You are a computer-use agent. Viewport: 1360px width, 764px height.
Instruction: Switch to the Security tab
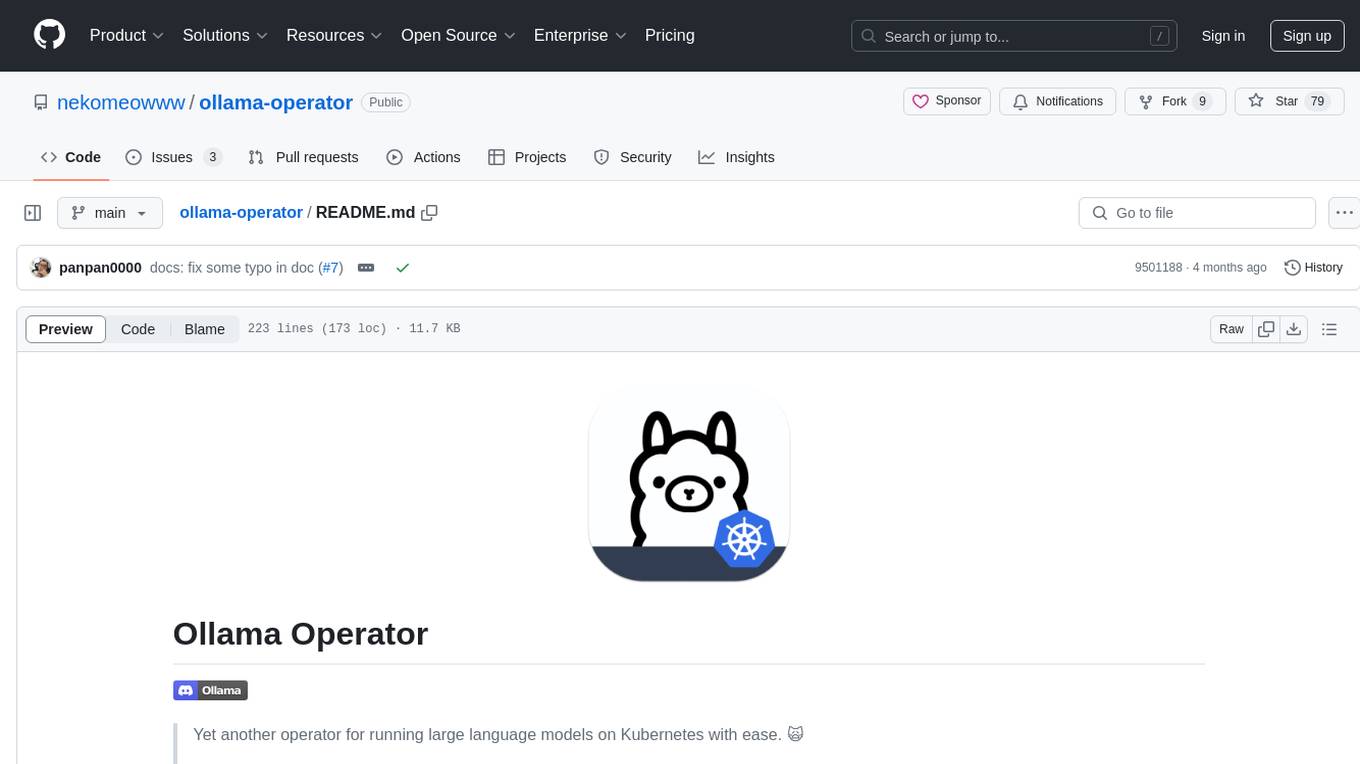[x=632, y=157]
